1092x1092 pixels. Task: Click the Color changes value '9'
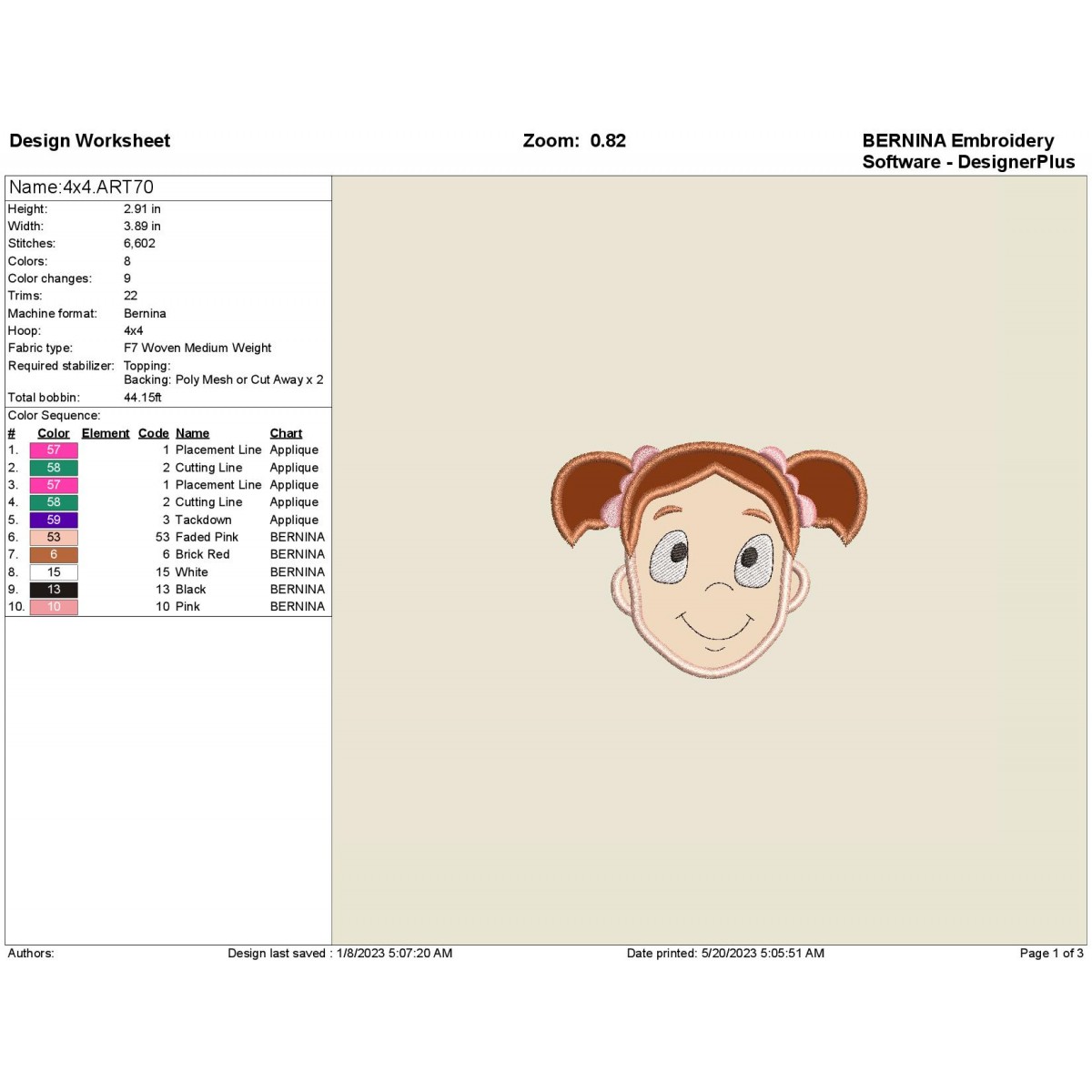(x=127, y=278)
